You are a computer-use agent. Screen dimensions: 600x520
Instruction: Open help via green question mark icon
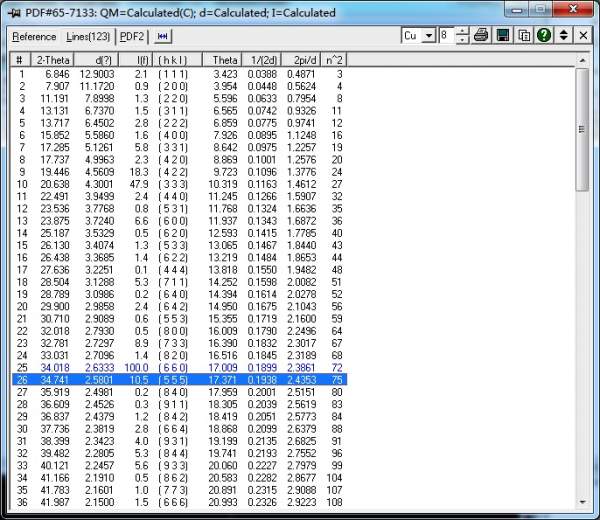point(544,36)
